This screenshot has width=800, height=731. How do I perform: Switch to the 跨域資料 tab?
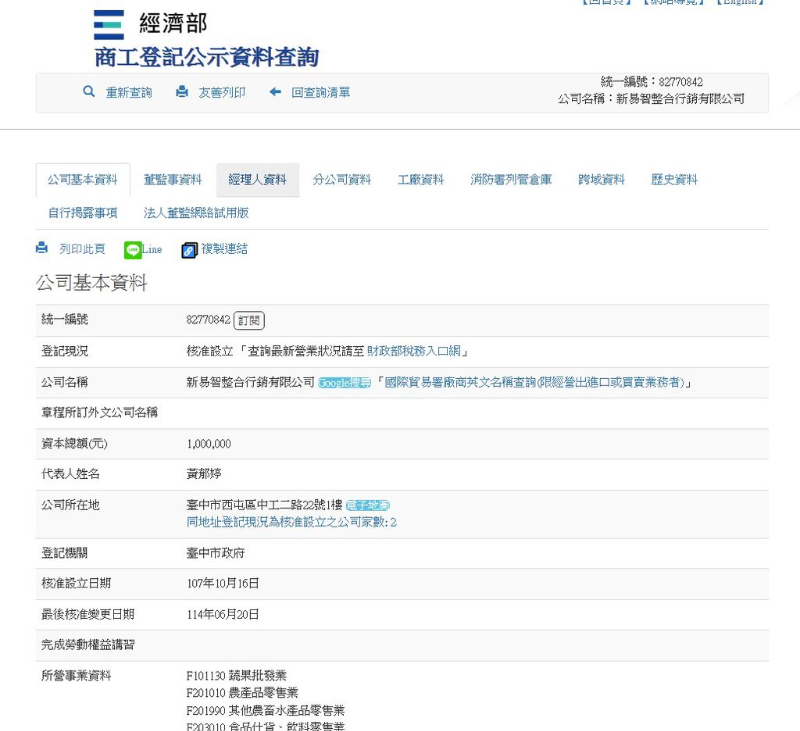602,180
